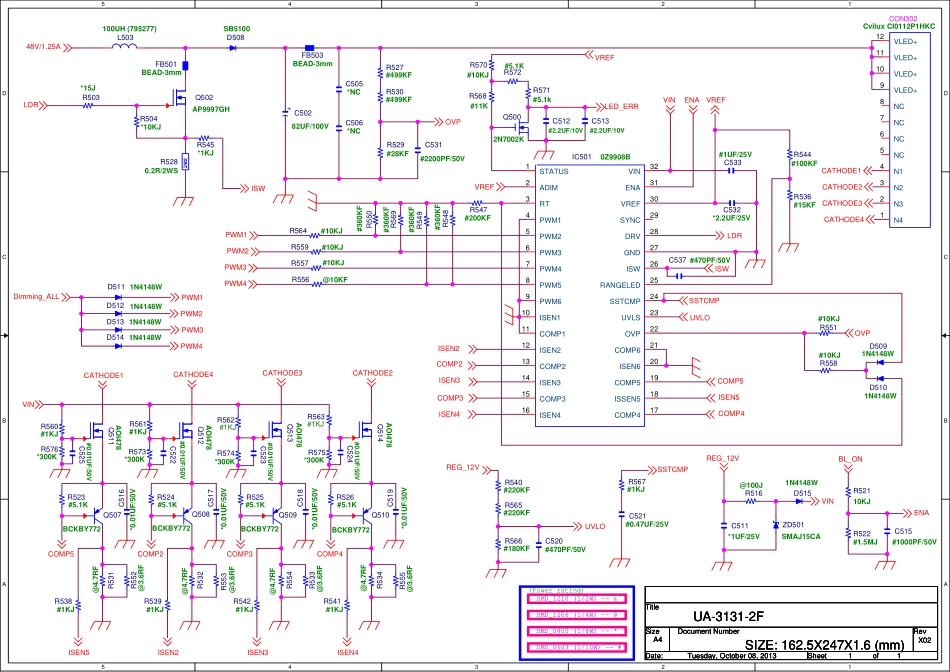Click the BL_ON net label

point(849,458)
